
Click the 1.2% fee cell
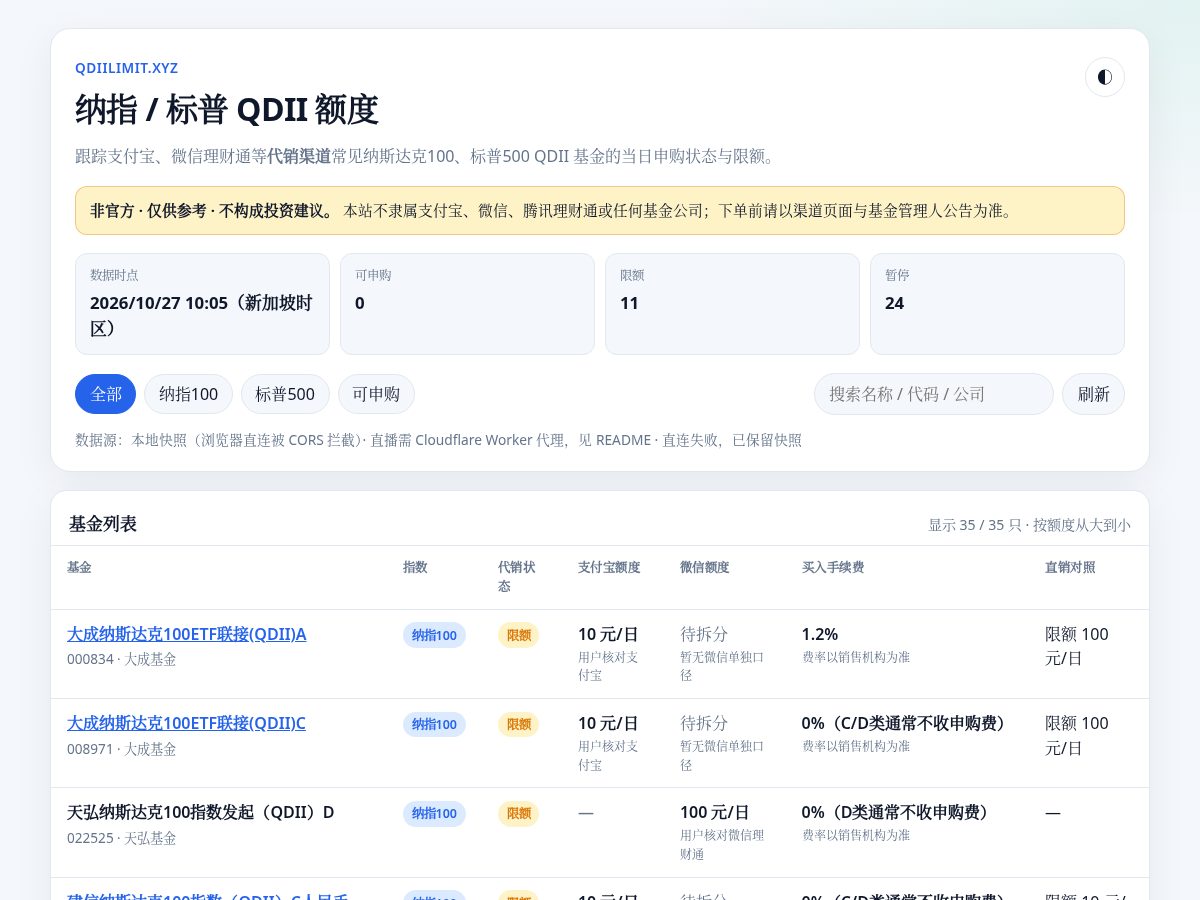[x=820, y=634]
